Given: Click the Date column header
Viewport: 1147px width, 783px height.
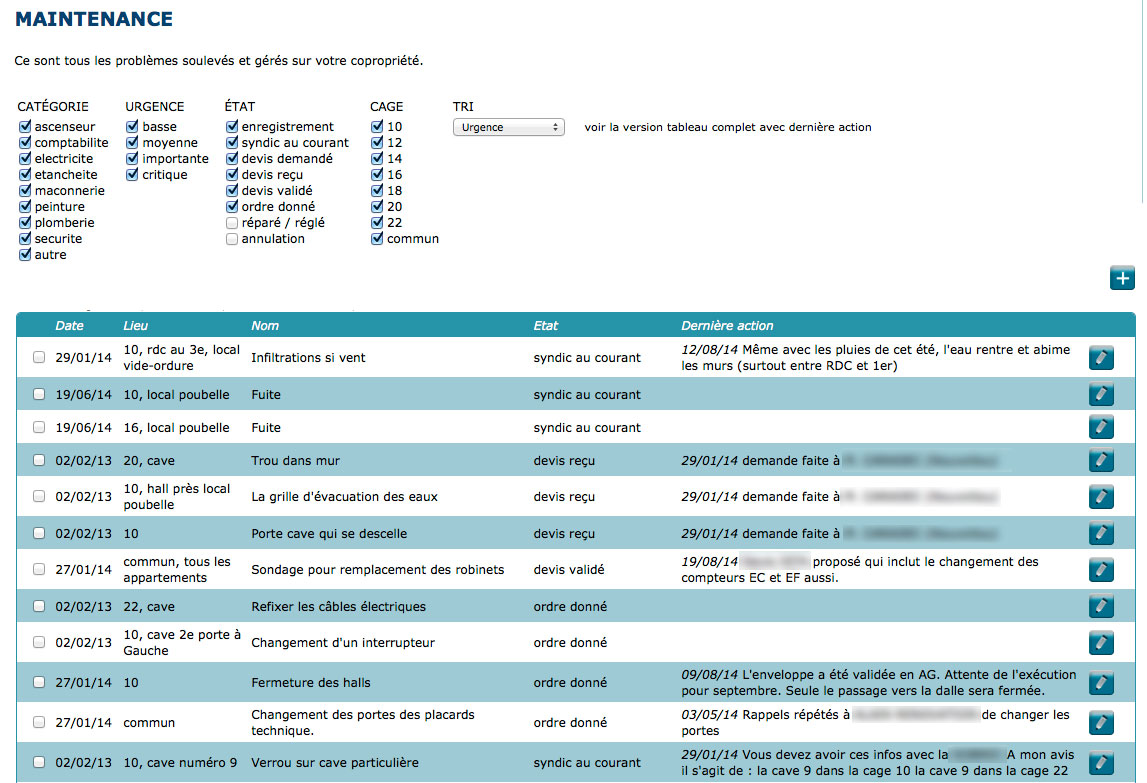Looking at the screenshot, I should tap(69, 326).
